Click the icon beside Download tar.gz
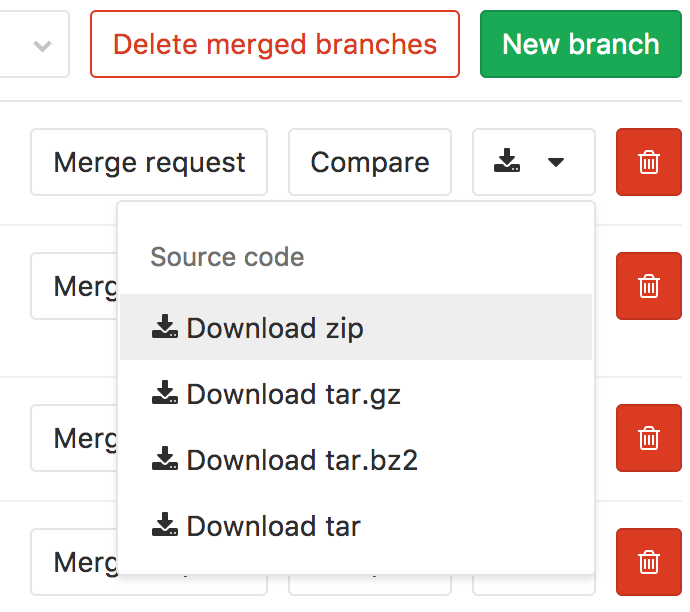Viewport: 690px width, 612px height. [165, 392]
